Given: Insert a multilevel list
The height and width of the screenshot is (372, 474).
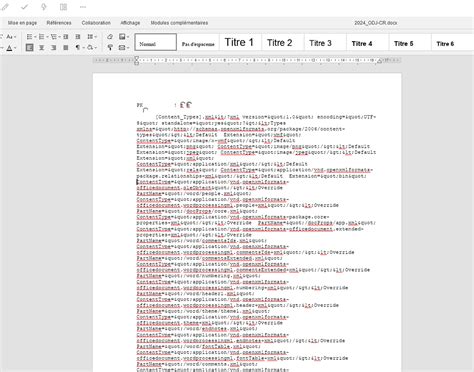Looking at the screenshot, I should tap(54, 37).
